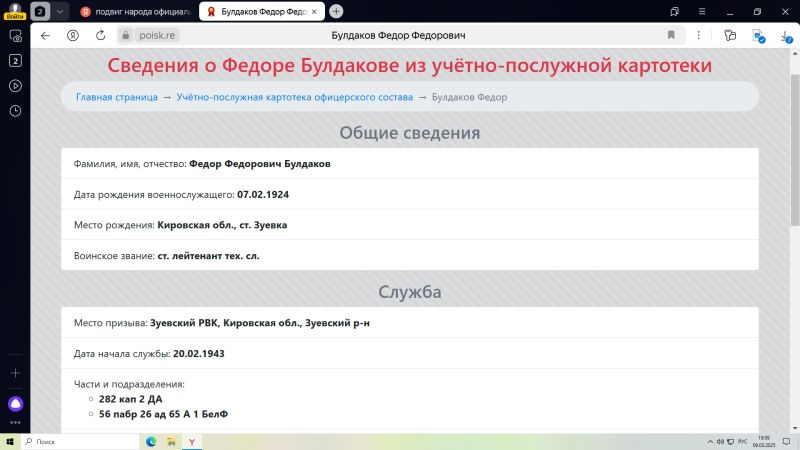The image size is (800, 450).
Task: Open the taskbar clock and date
Action: pyautogui.click(x=764, y=442)
